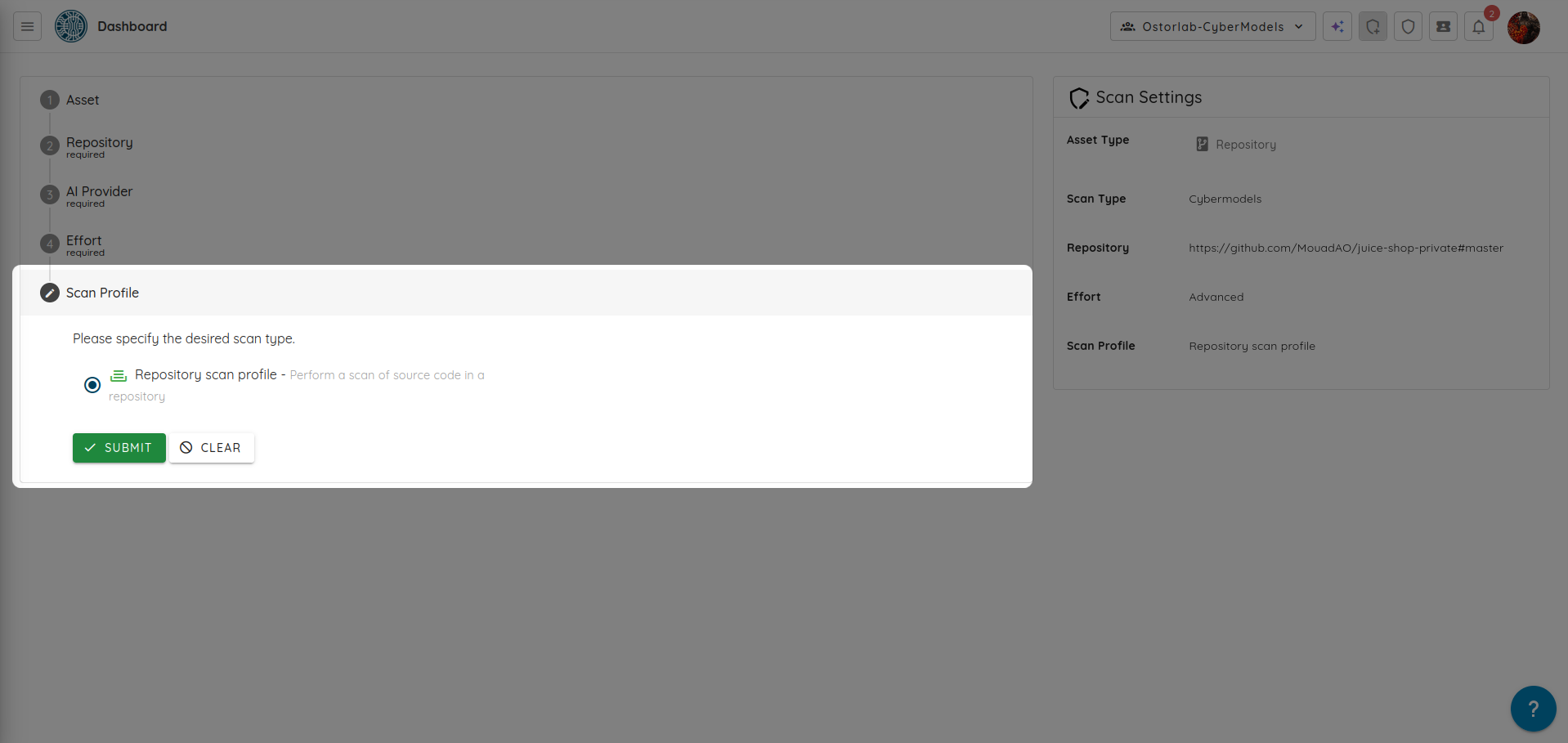The height and width of the screenshot is (743, 1568).
Task: Click 'Please specify the desired scan type.' text
Action: [x=184, y=338]
